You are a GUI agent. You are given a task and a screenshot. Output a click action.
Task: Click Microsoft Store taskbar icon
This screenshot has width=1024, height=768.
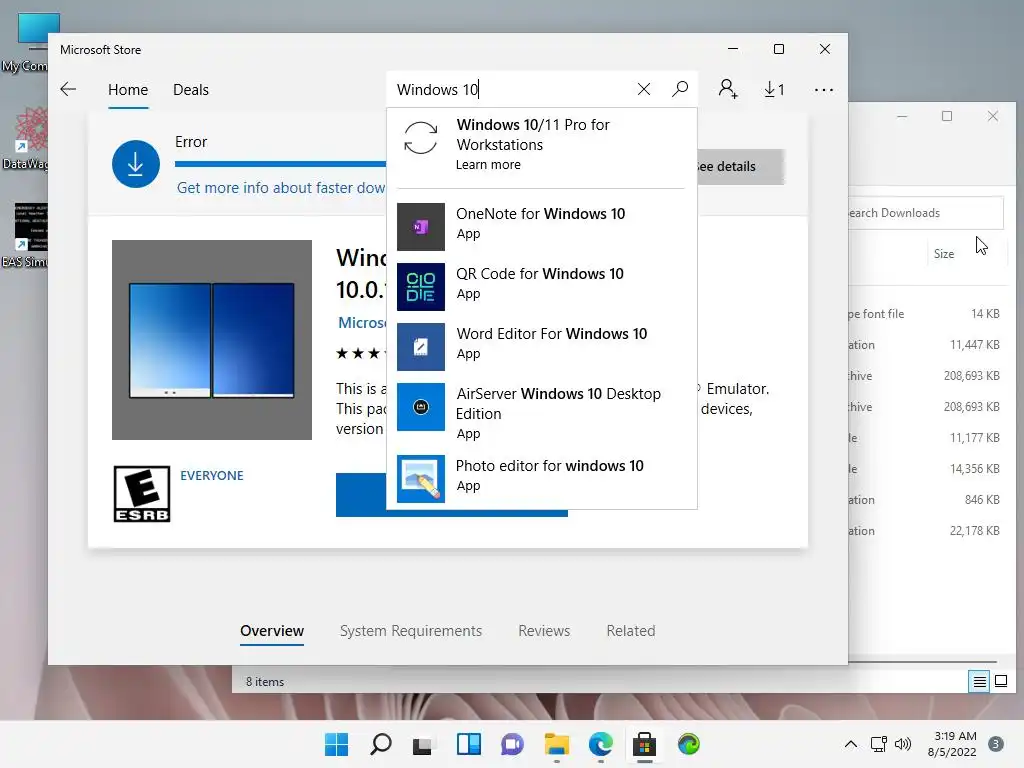pyautogui.click(x=645, y=744)
